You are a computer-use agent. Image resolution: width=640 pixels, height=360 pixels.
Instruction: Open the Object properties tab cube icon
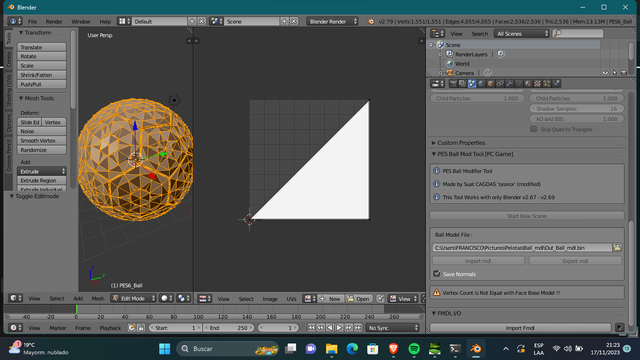pos(491,84)
